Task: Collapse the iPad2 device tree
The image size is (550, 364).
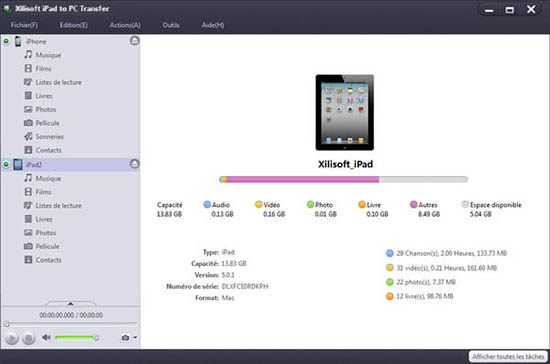Action: (x=134, y=164)
